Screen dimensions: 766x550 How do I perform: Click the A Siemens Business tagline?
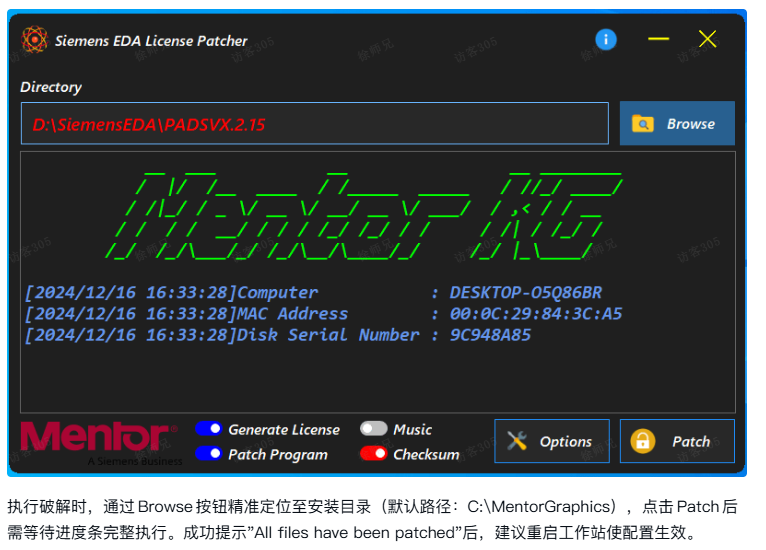click(135, 462)
